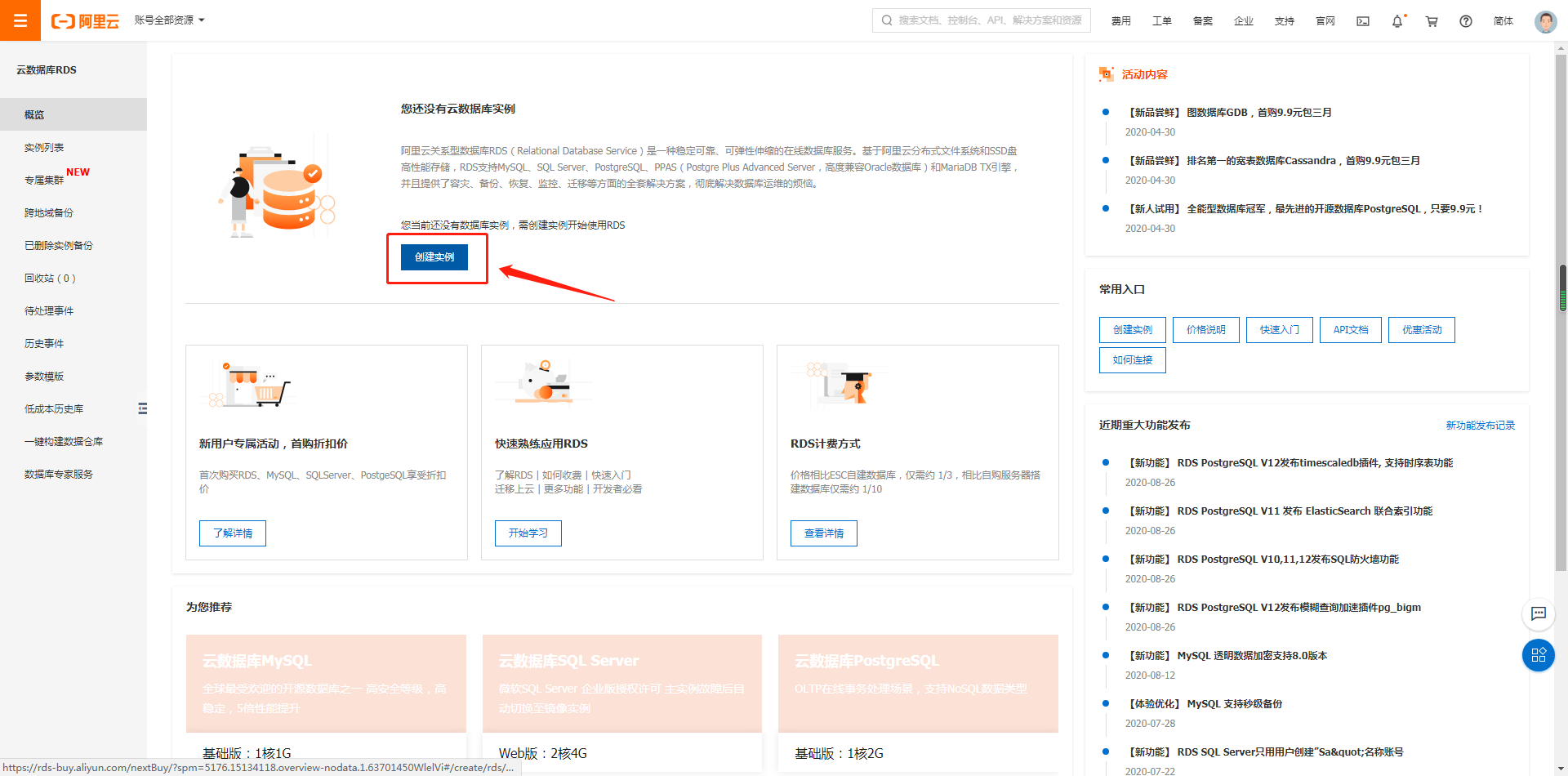Open the 图数据库GDB promotion item
The width and height of the screenshot is (1568, 776).
pyautogui.click(x=1228, y=113)
